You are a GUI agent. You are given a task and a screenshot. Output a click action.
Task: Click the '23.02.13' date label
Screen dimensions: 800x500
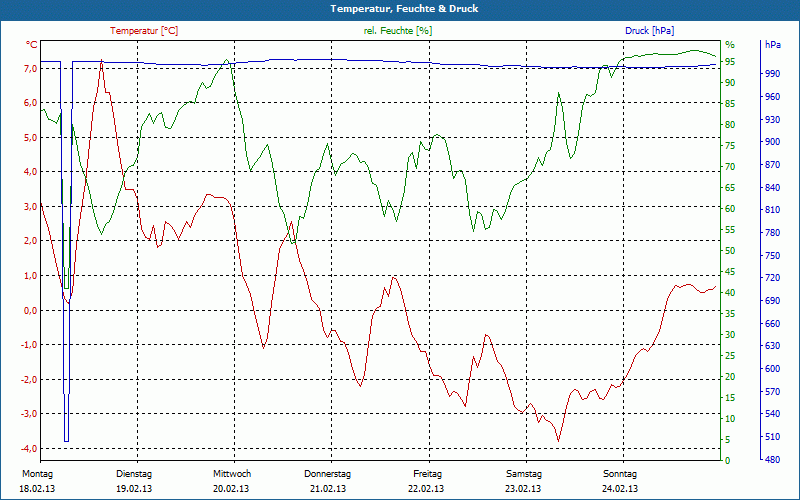523,489
